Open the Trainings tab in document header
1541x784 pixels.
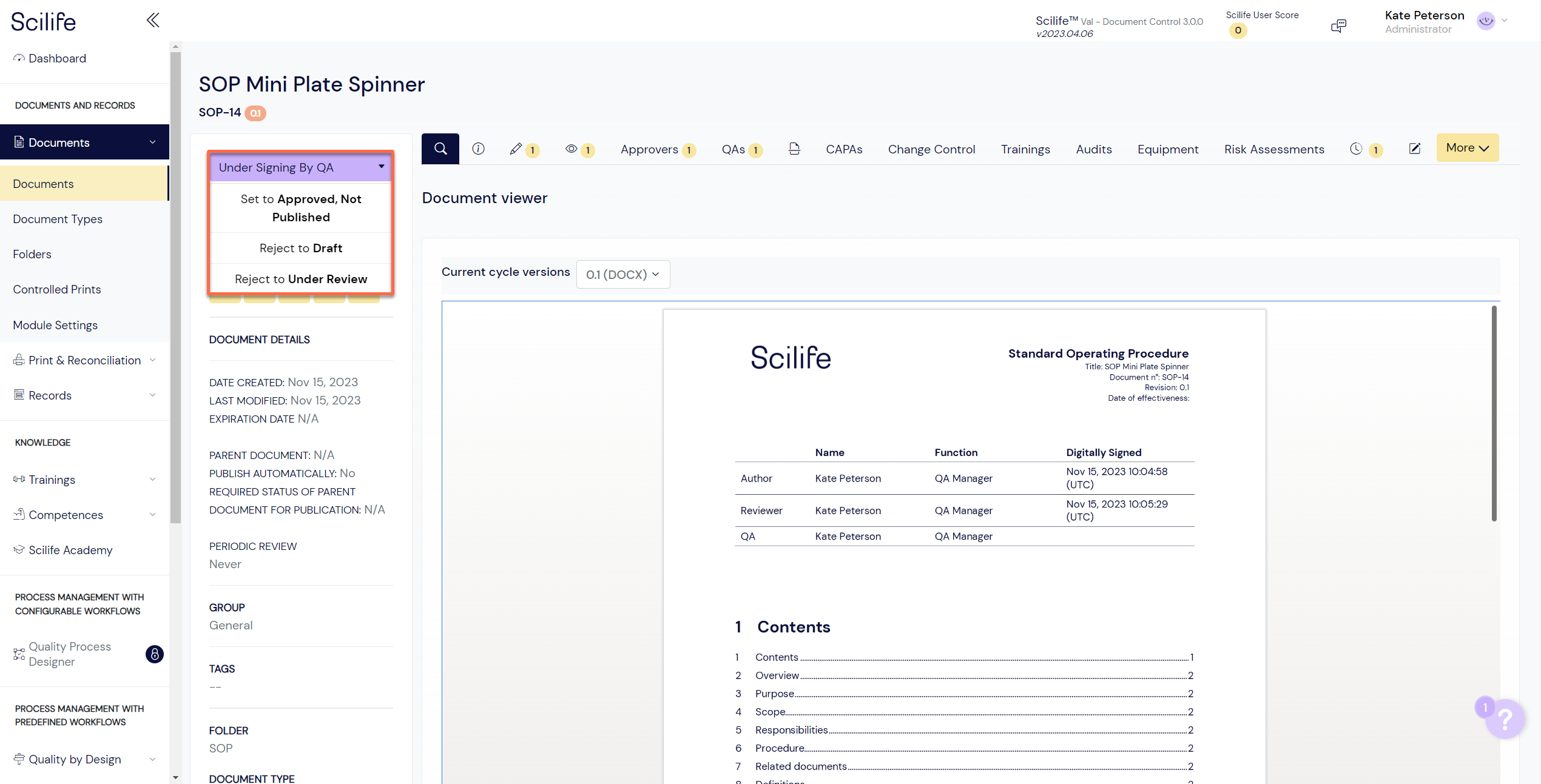1025,149
